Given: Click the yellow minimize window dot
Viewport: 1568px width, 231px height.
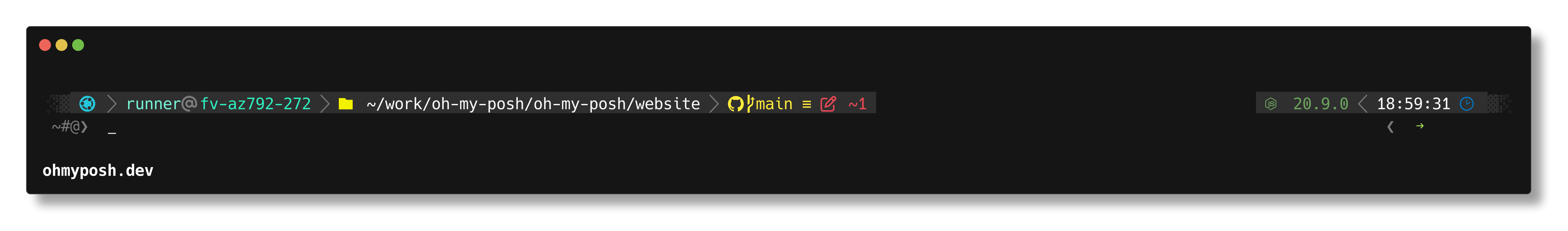Looking at the screenshot, I should click(x=62, y=45).
